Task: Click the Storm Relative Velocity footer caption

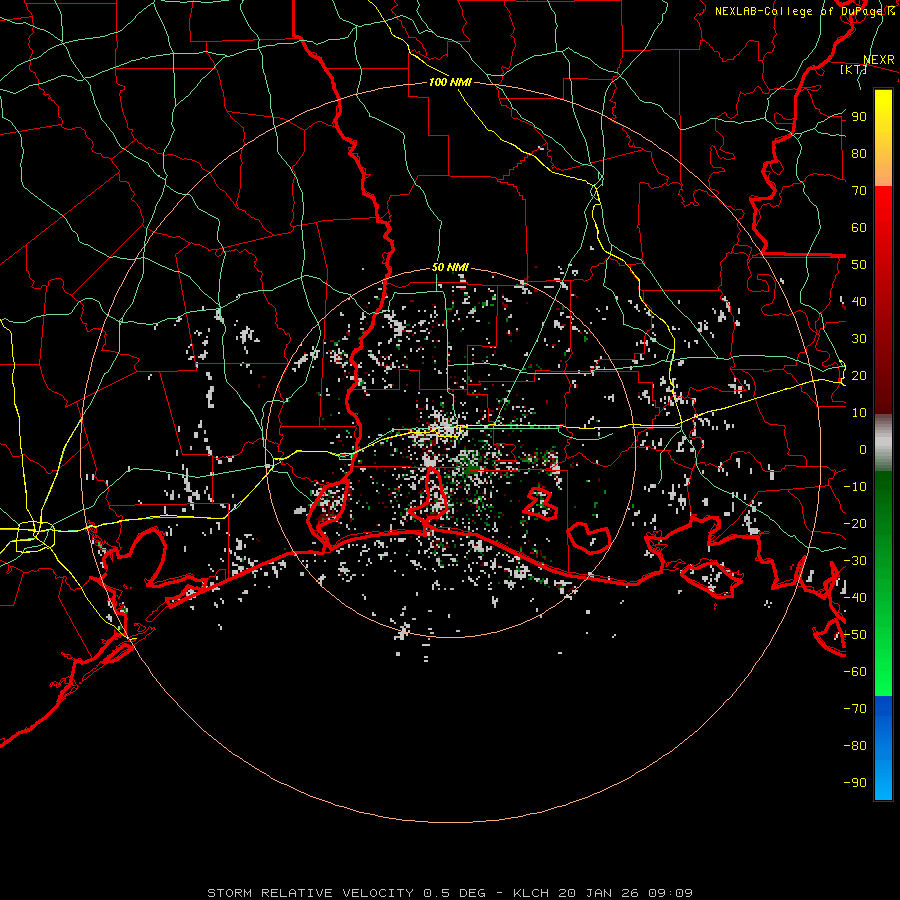Action: 449,893
